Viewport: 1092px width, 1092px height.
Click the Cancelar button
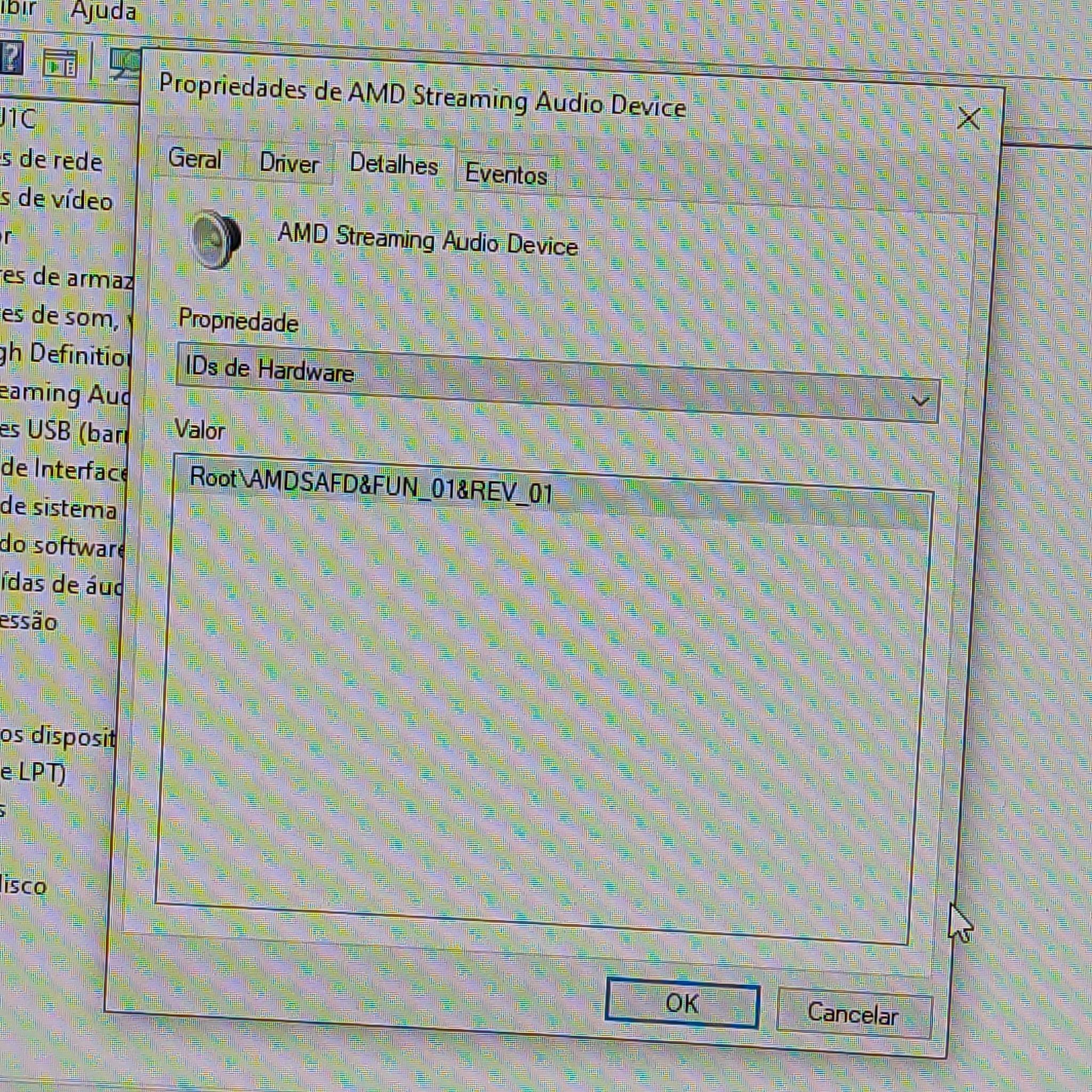tap(853, 1014)
